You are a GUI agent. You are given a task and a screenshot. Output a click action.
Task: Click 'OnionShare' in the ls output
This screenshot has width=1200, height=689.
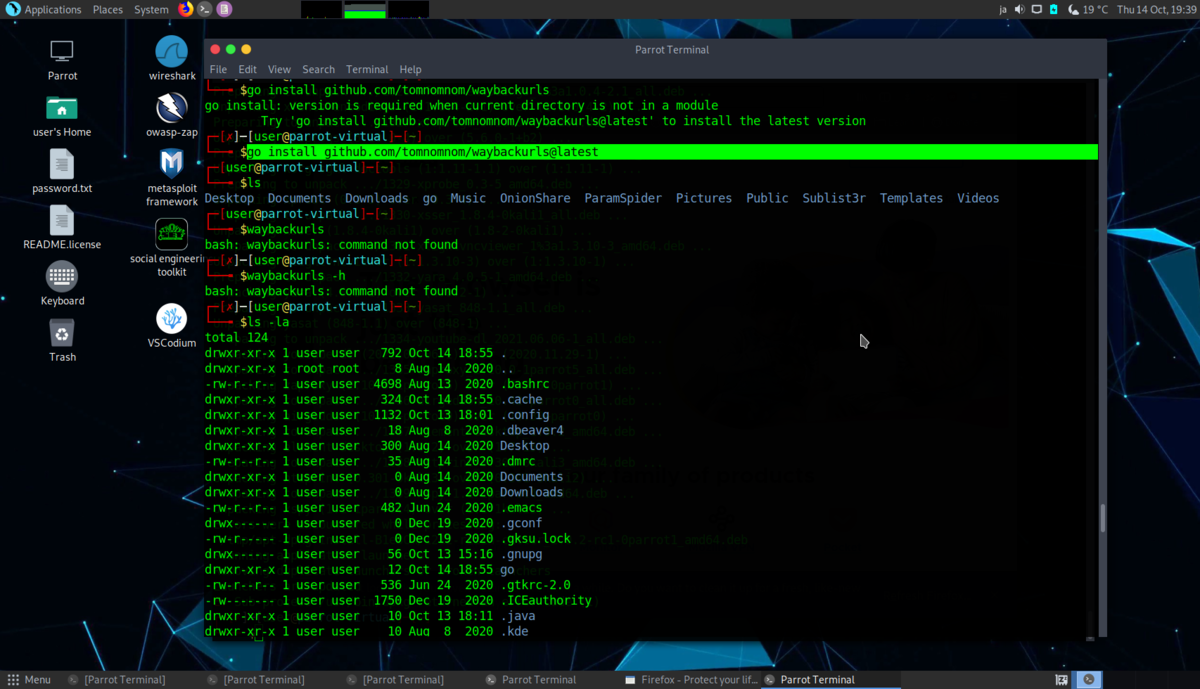click(x=535, y=198)
